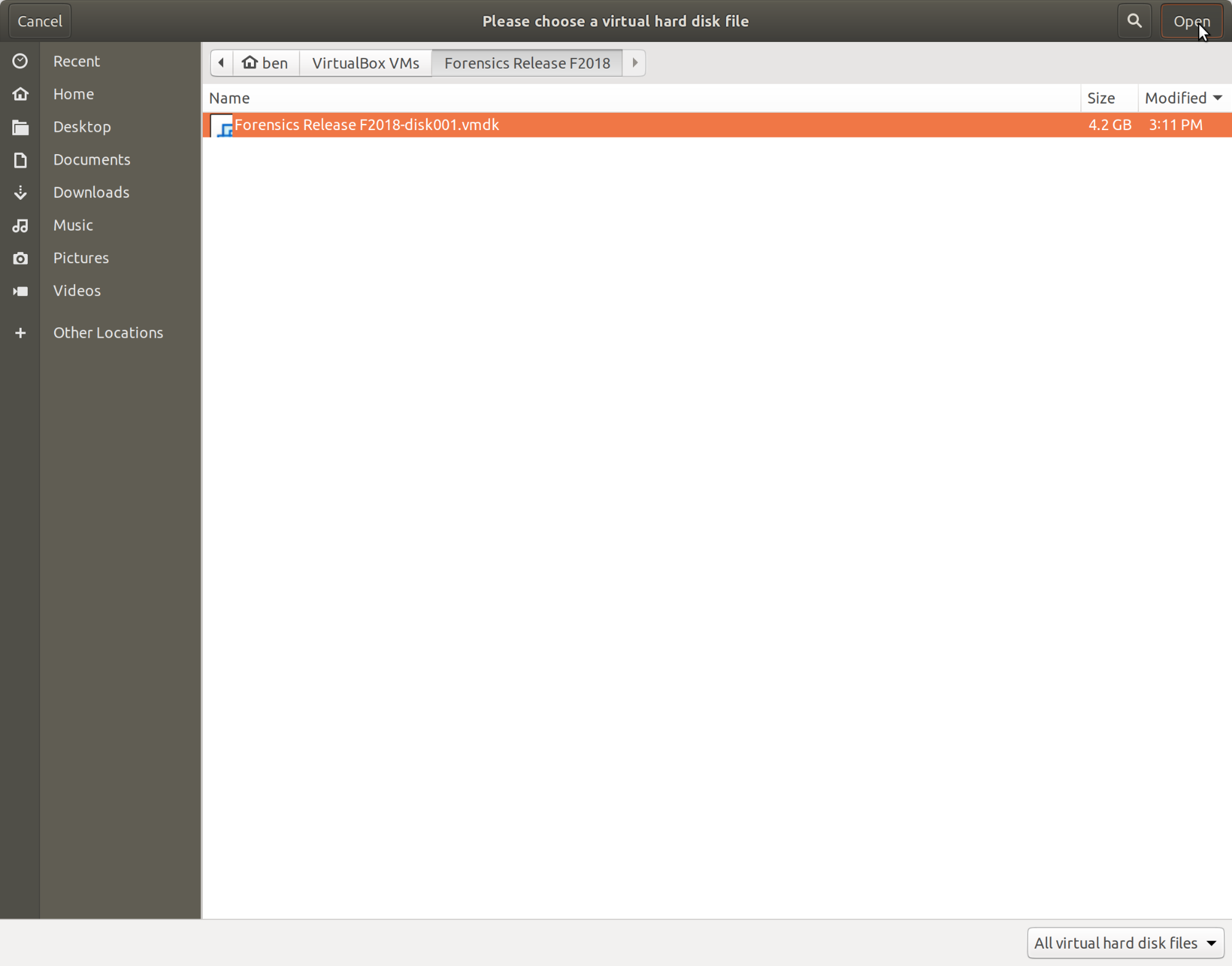Go back with the left path arrow
1232x966 pixels.
[221, 63]
